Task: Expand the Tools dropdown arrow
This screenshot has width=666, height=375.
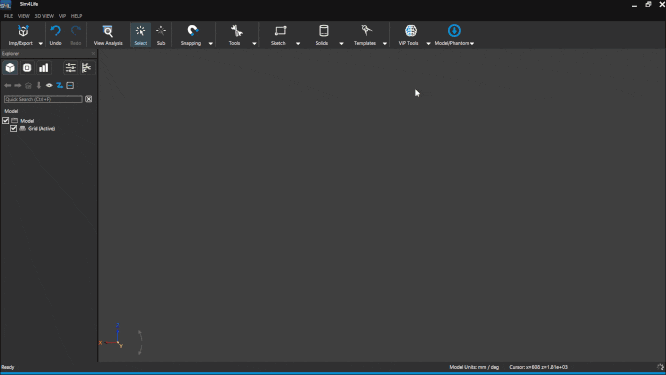Action: point(254,43)
